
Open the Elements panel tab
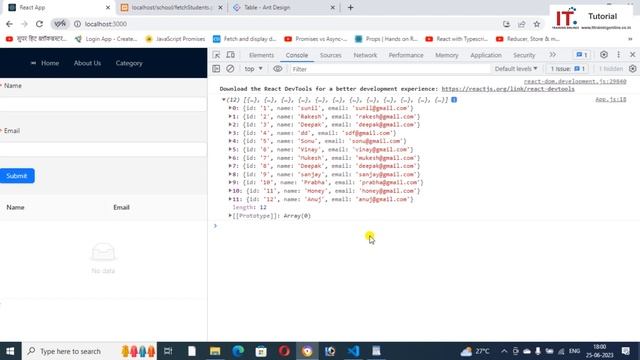pos(261,55)
